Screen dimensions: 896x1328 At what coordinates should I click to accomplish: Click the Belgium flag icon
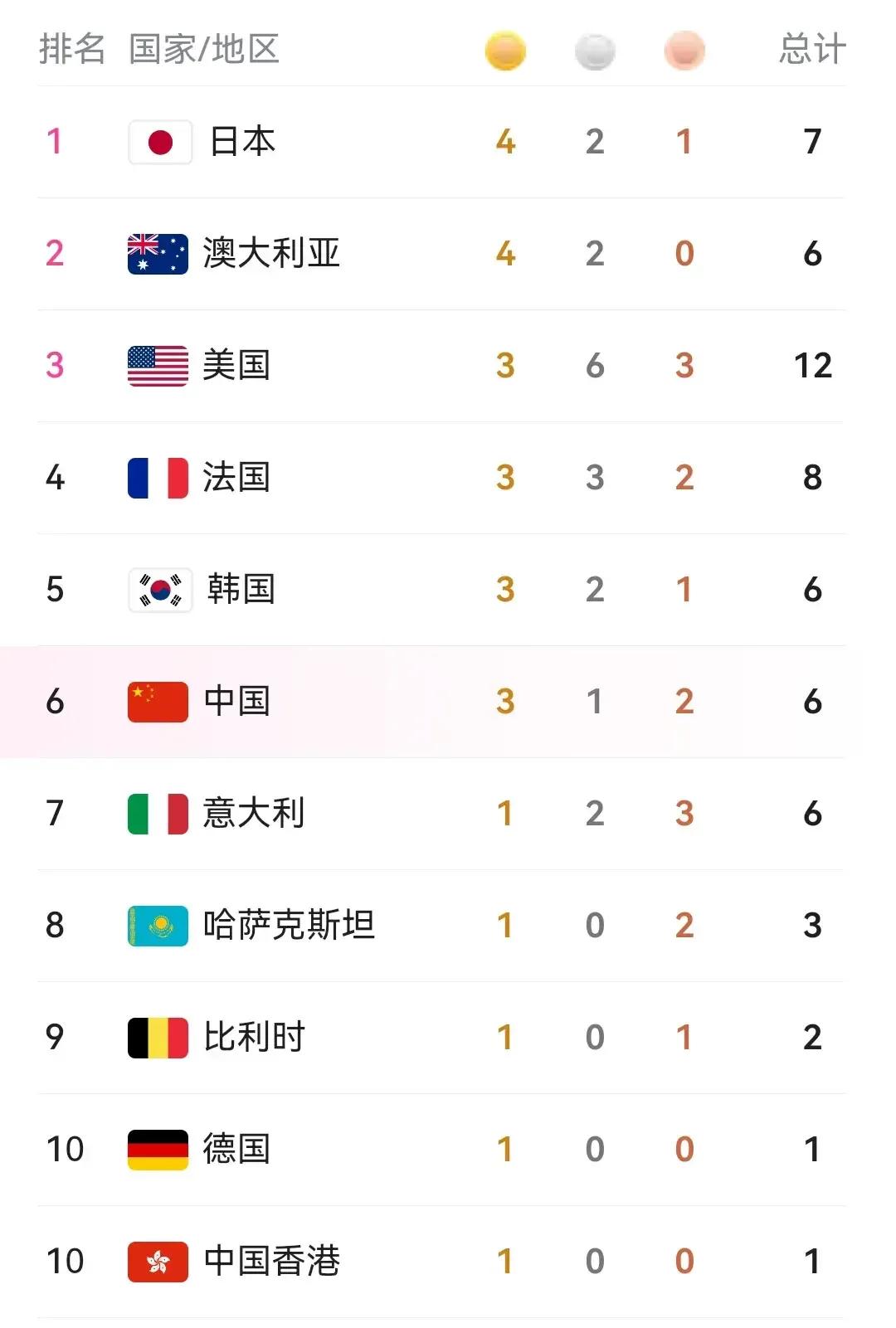158,1038
